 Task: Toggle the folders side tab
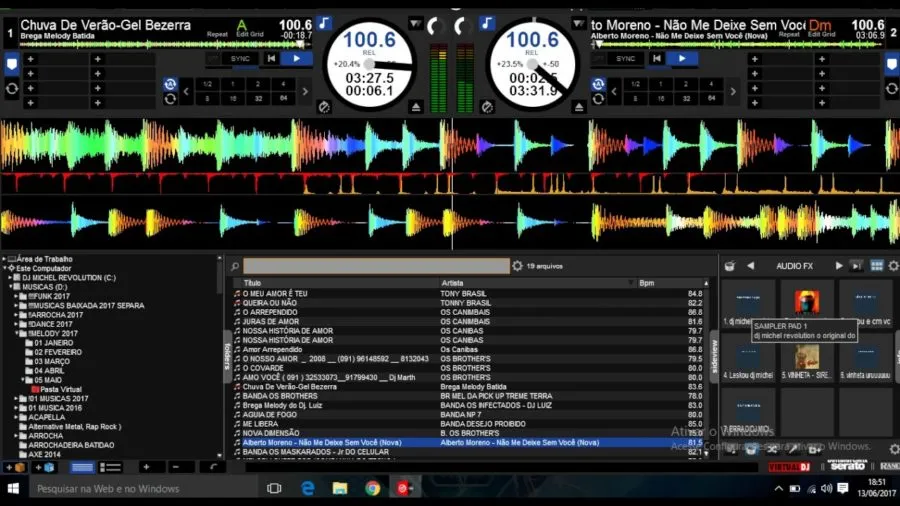point(227,356)
